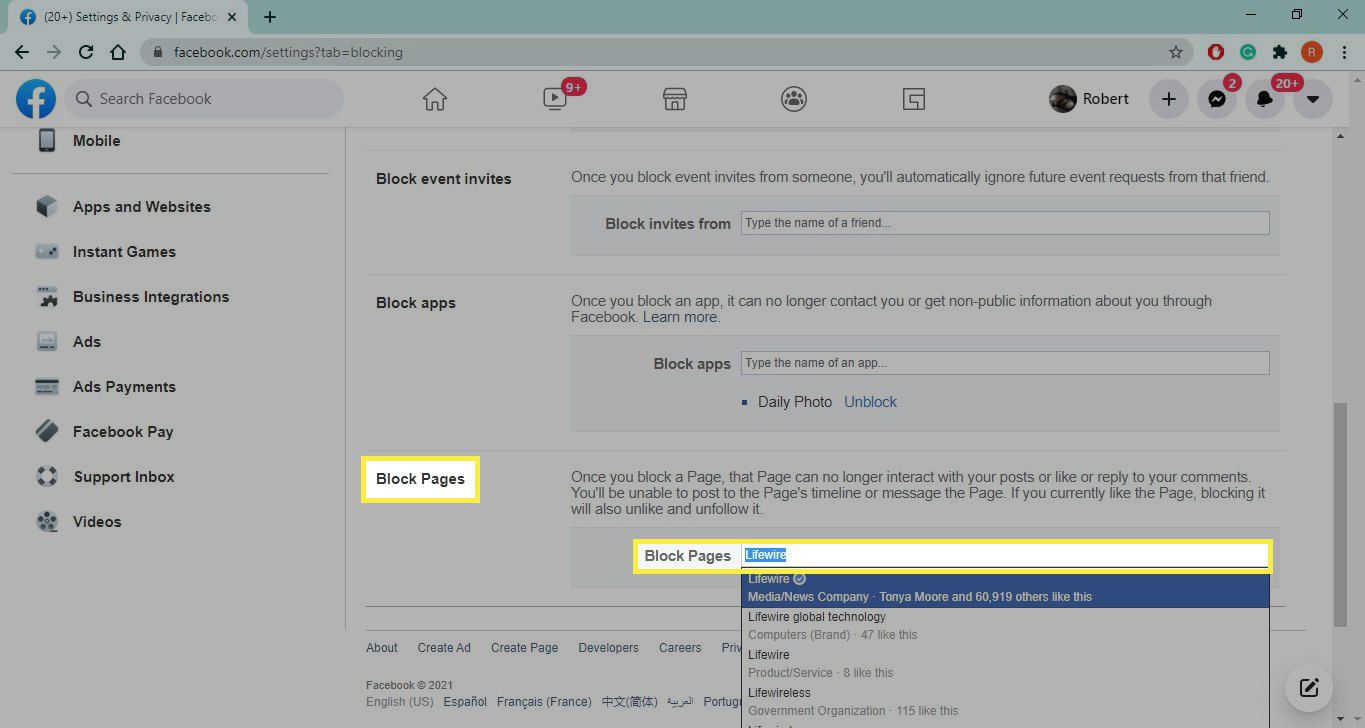Open new message compose button
Image resolution: width=1365 pixels, height=728 pixels.
point(1309,687)
